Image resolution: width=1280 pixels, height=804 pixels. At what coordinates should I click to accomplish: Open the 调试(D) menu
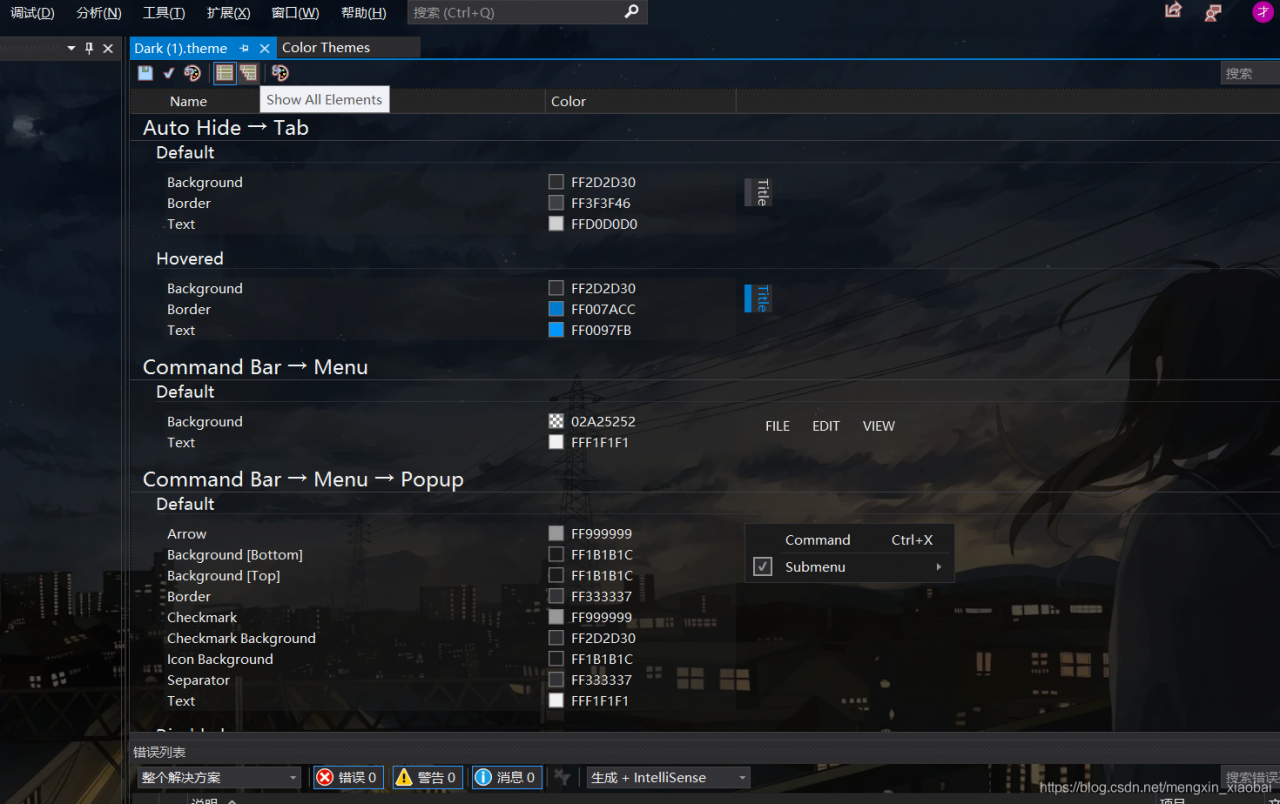32,12
